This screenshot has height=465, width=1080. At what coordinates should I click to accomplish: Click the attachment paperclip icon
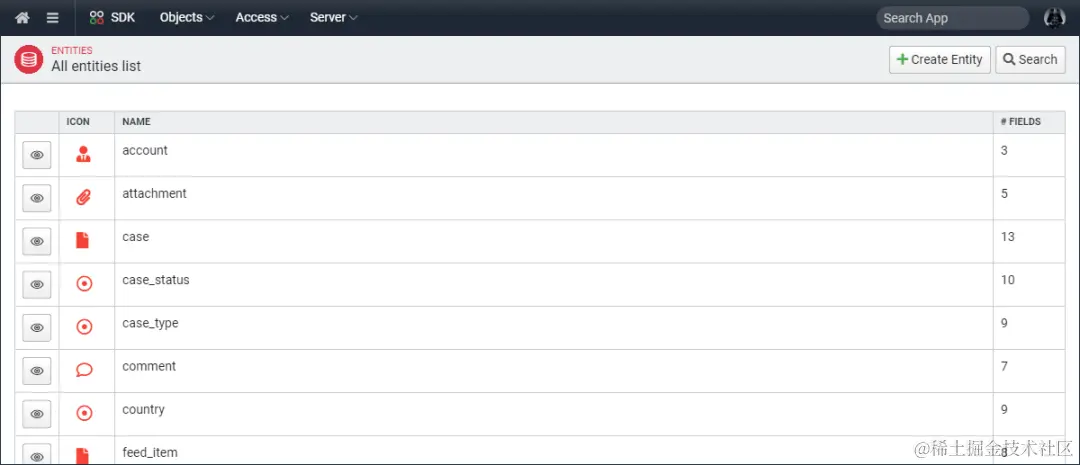84,198
